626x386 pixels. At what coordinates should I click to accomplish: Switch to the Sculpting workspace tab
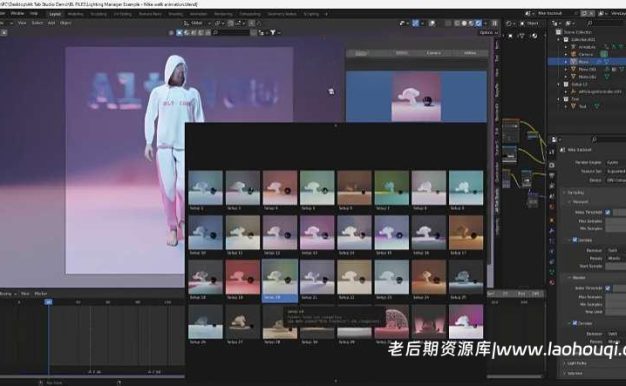[x=99, y=14]
